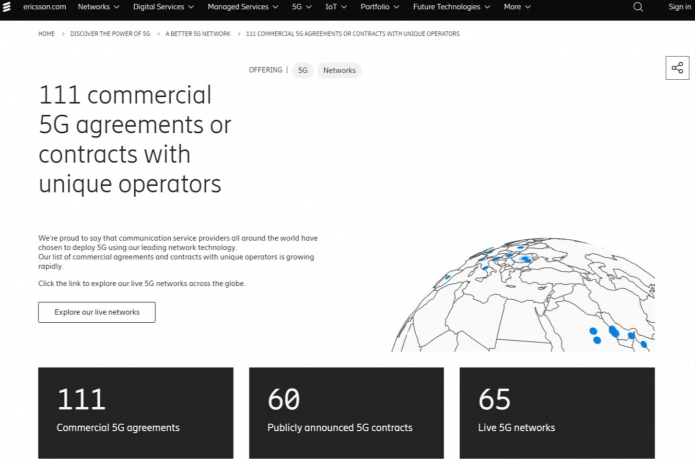Go to HOME breadcrumb
The image size is (696, 464).
click(46, 34)
